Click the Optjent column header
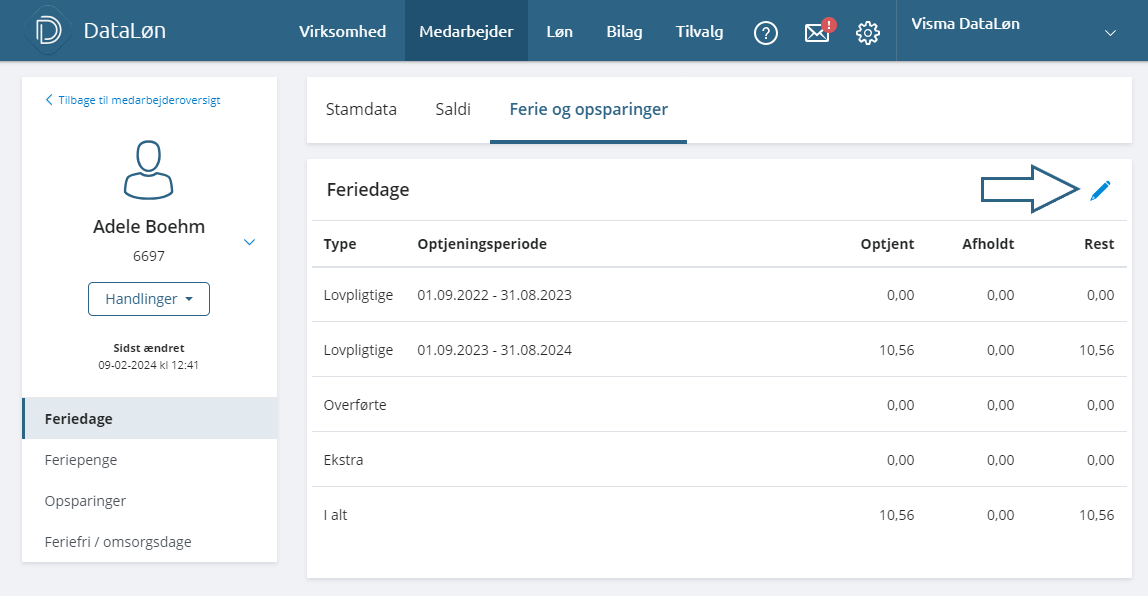This screenshot has height=596, width=1148. click(x=887, y=245)
